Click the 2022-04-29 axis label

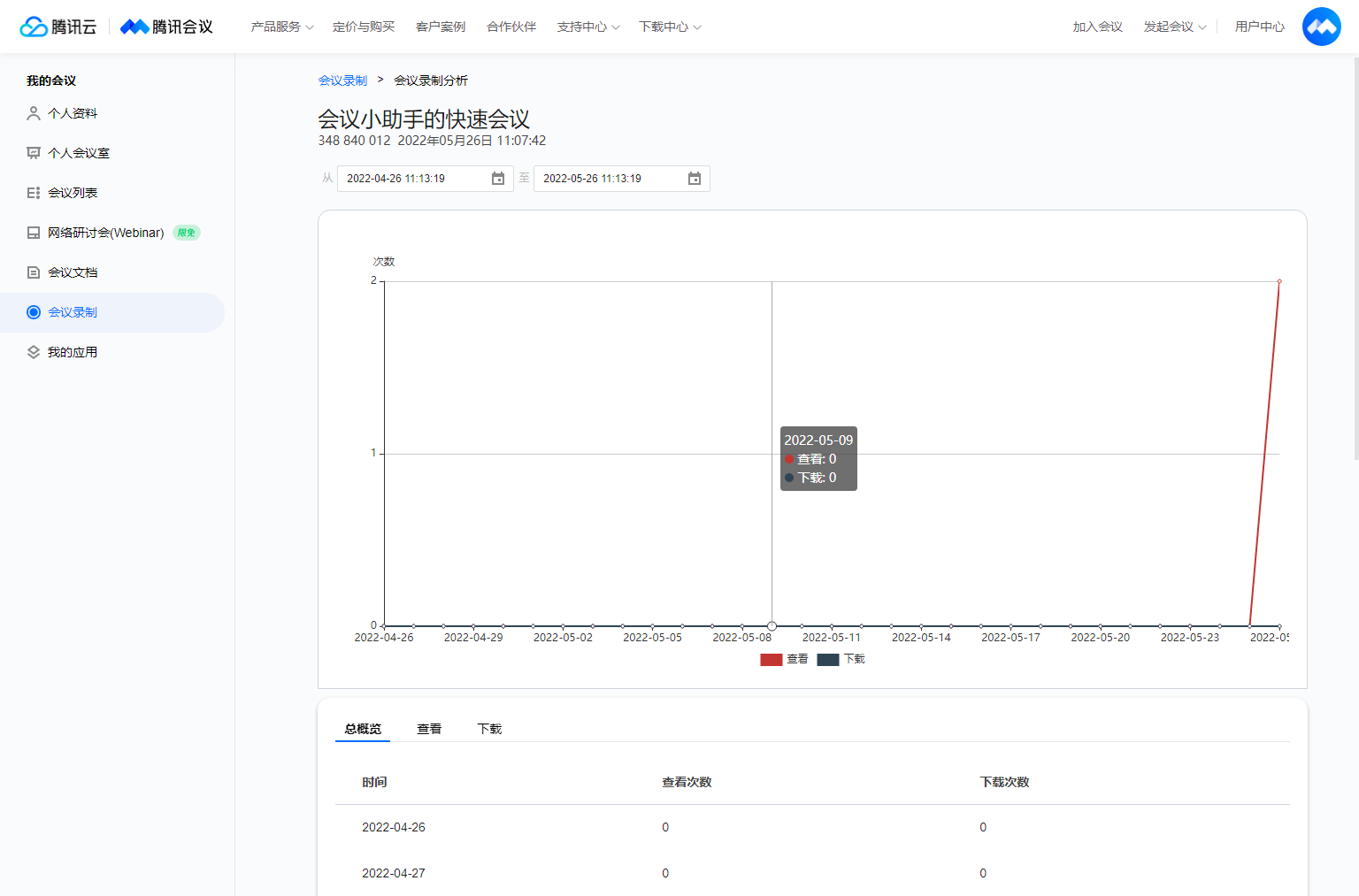click(473, 638)
